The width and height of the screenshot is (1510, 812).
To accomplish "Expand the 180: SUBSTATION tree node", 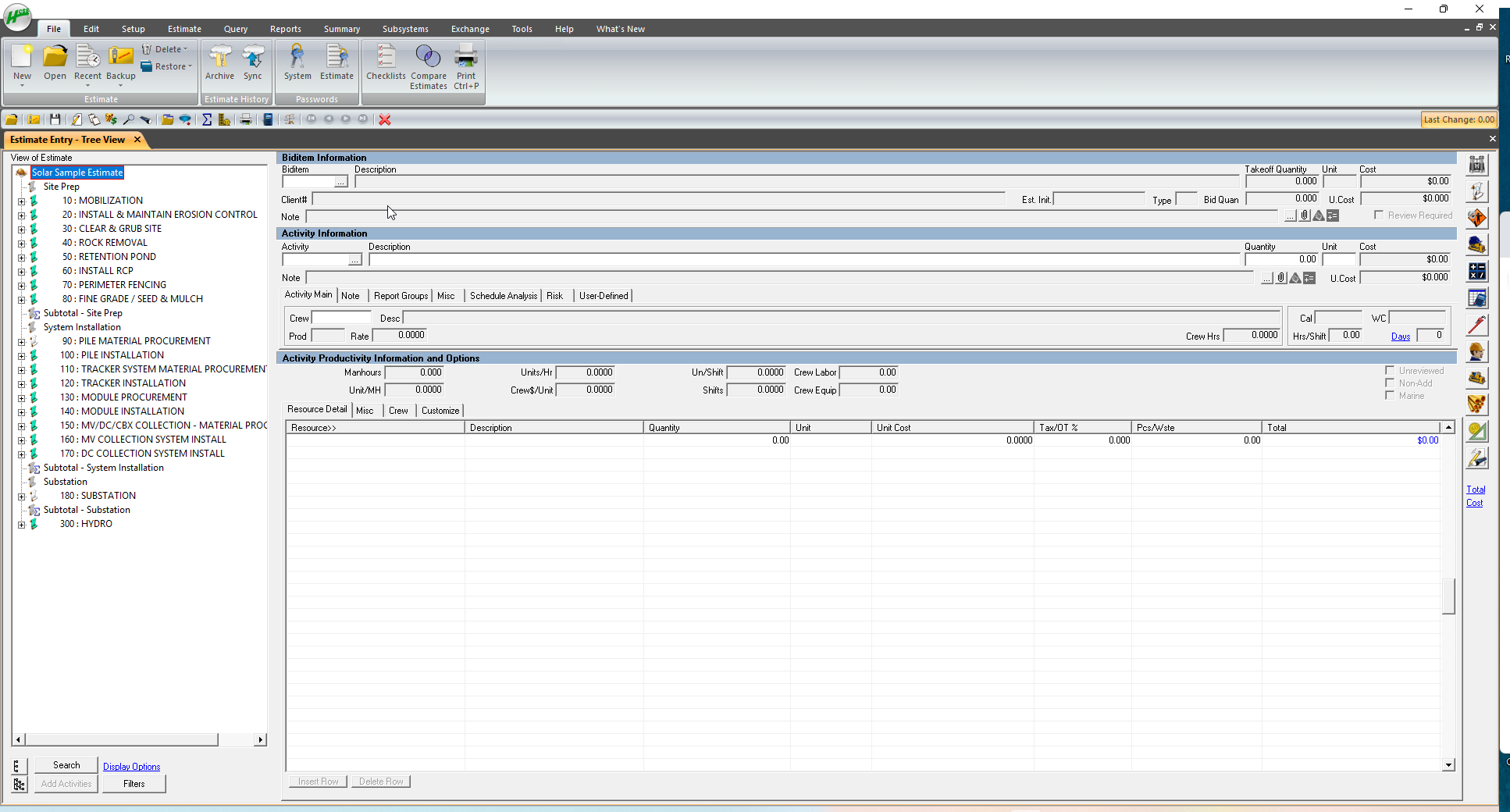I will (21, 496).
